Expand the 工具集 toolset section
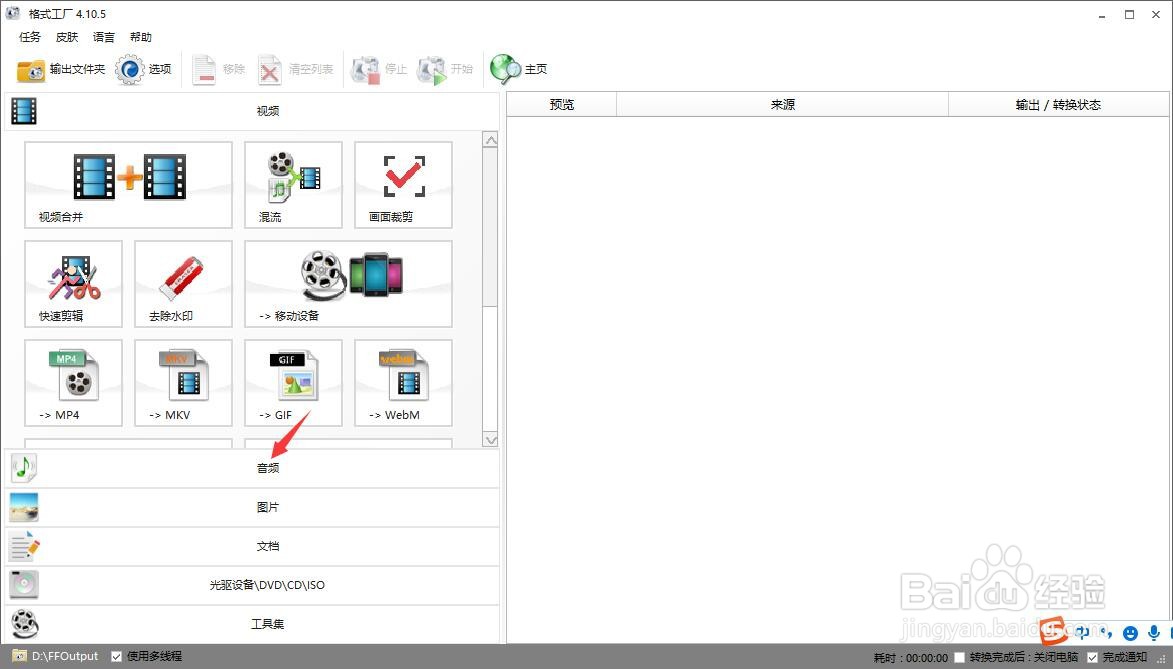Screen dimensions: 1173x669 pos(252,623)
